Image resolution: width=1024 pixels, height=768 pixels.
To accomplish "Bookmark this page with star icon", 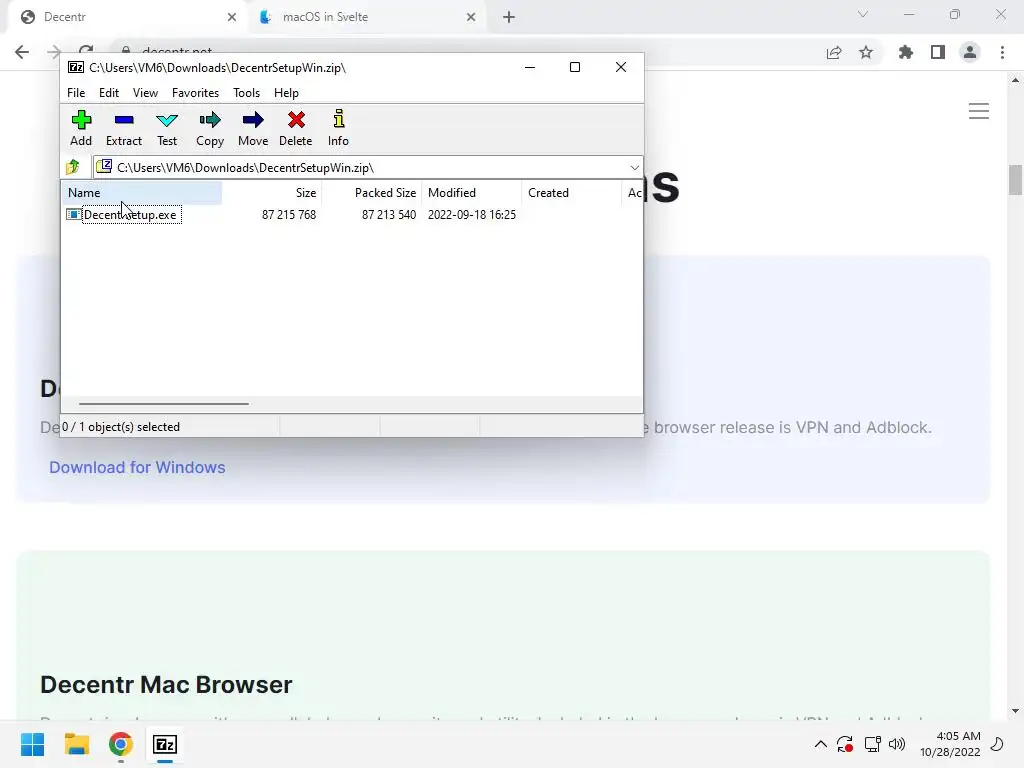I will point(866,52).
